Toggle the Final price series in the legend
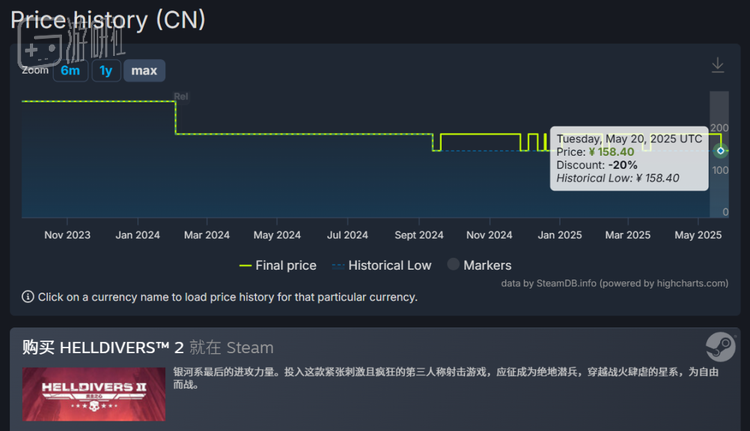This screenshot has height=431, width=750. click(278, 265)
